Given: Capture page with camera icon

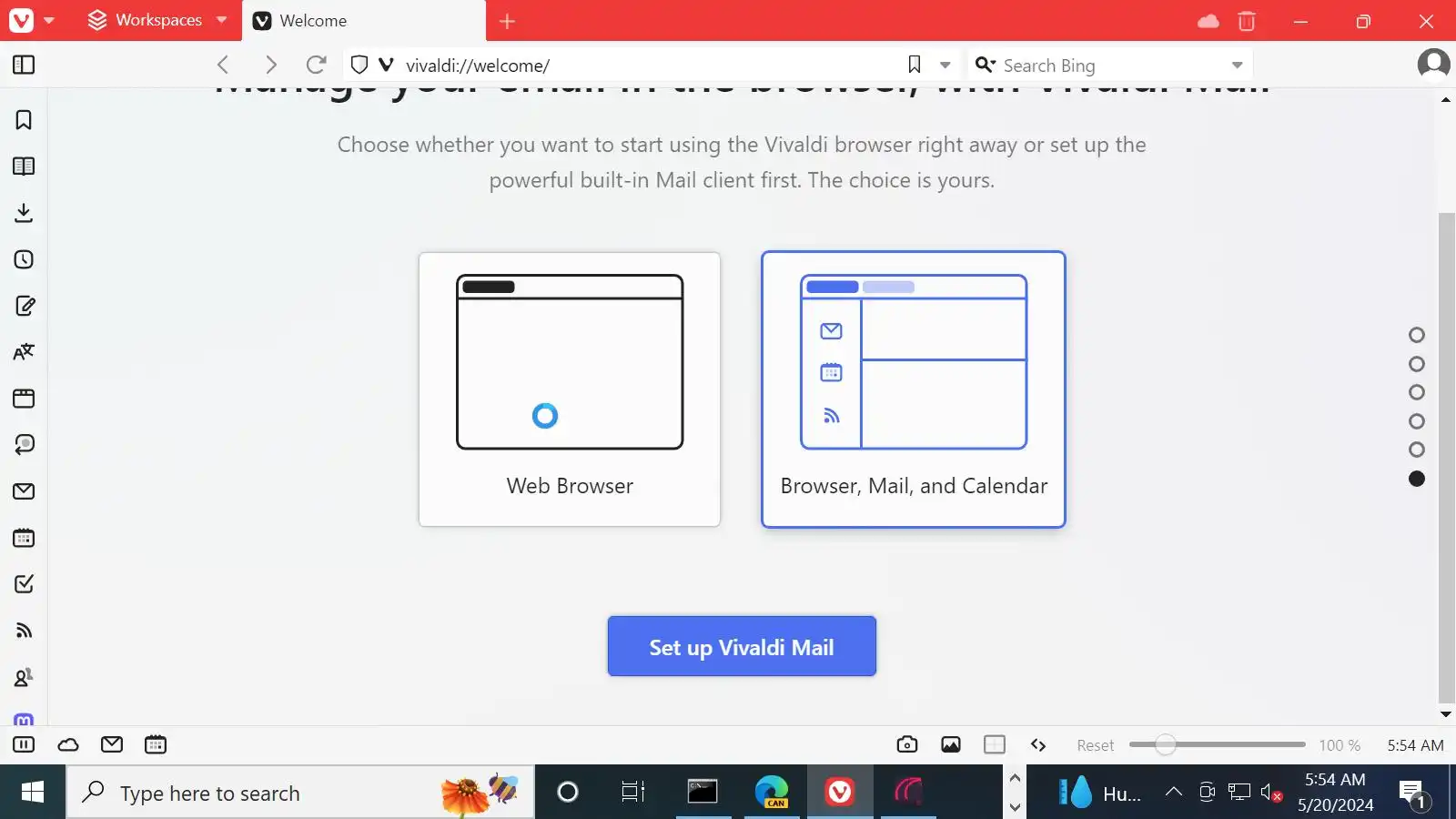Looking at the screenshot, I should point(907,745).
